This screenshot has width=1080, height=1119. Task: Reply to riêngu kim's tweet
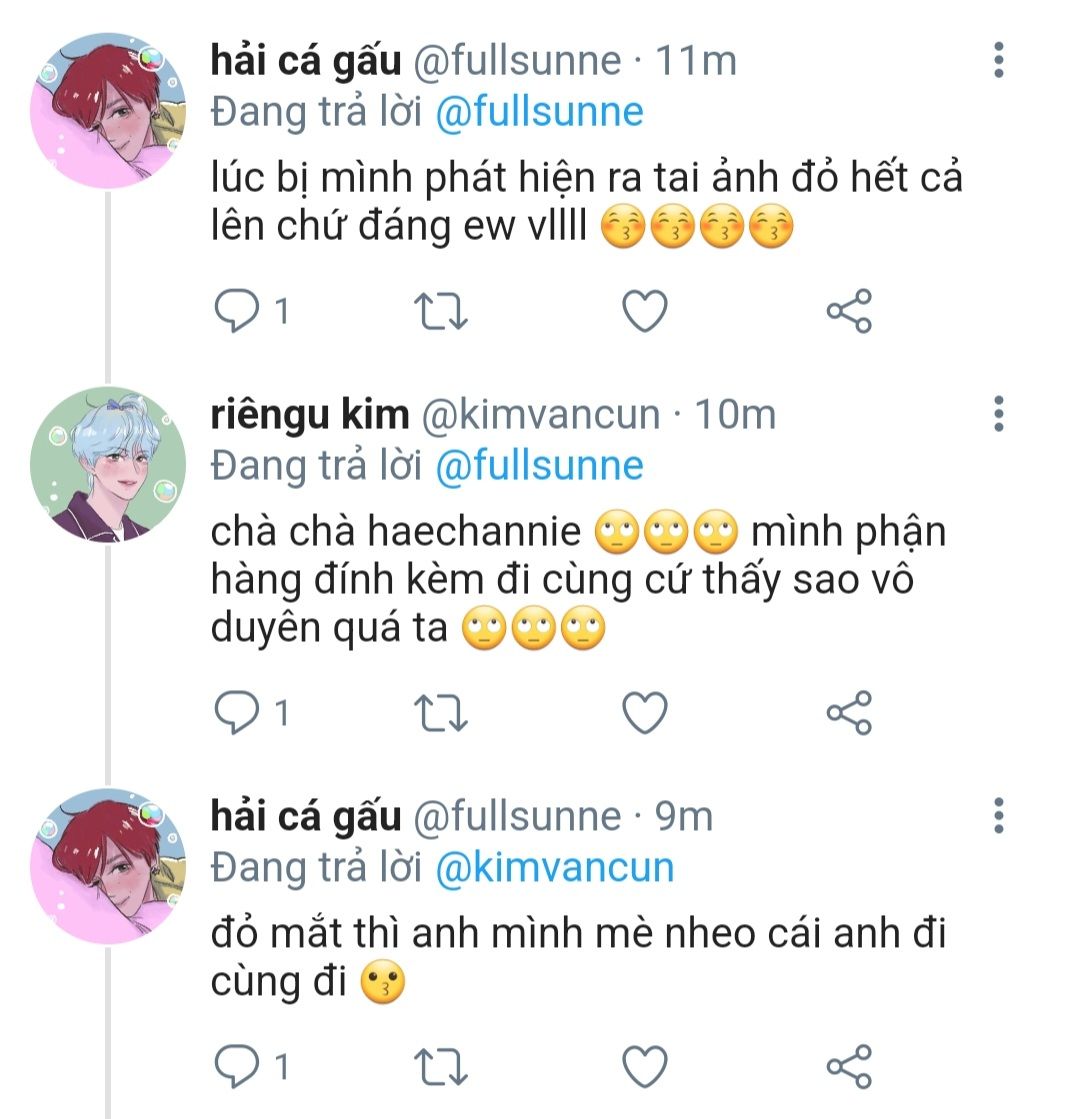click(238, 713)
